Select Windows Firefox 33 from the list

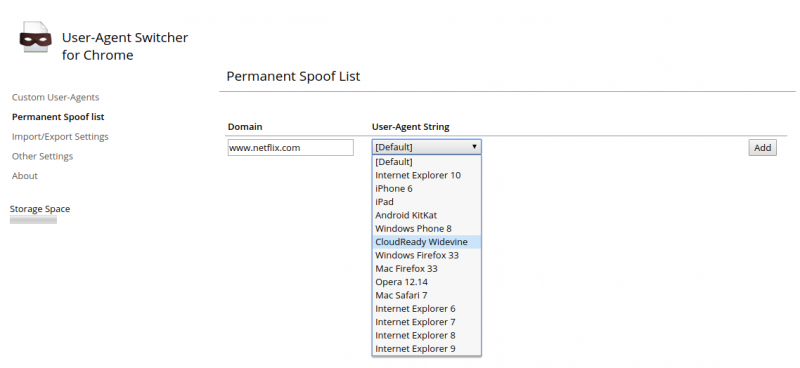tap(427, 255)
